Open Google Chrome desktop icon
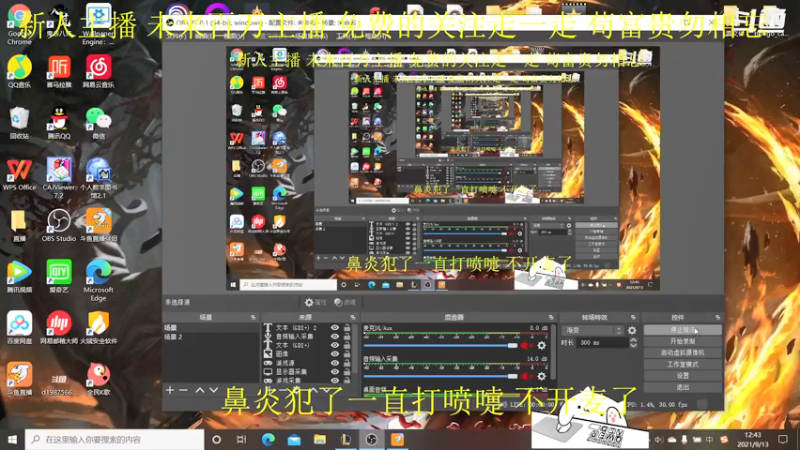800x450 pixels. pyautogui.click(x=19, y=24)
